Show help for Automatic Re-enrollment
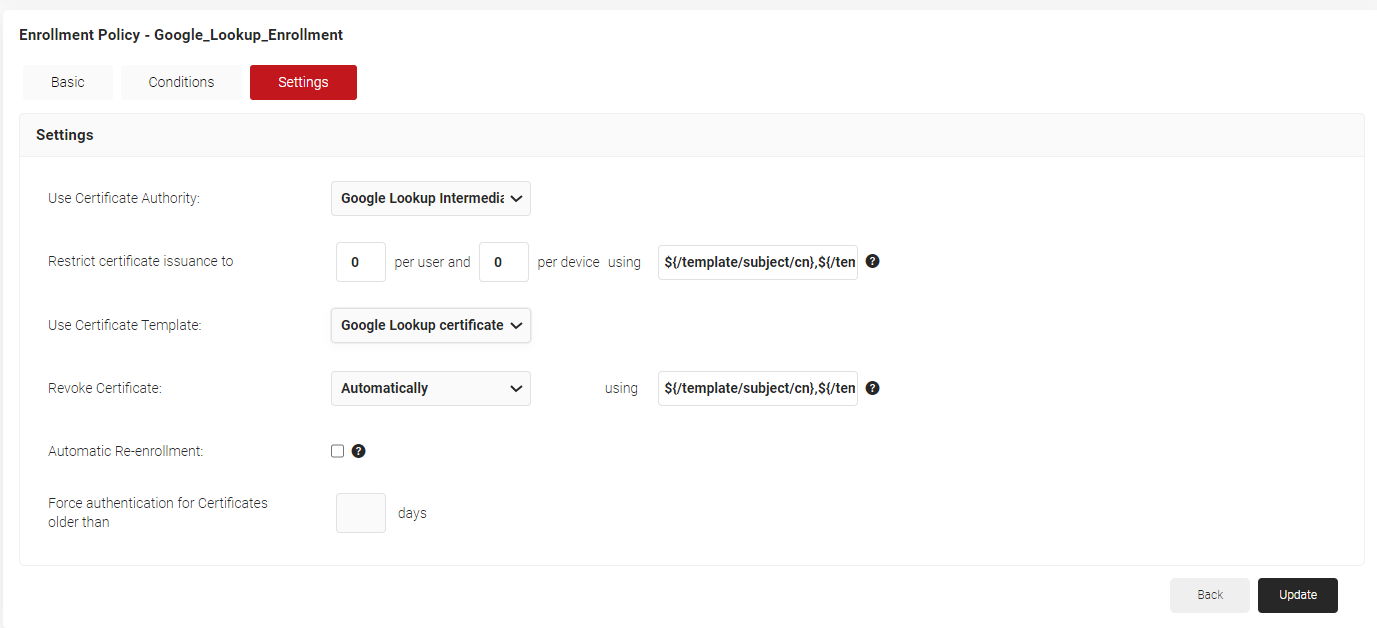The width and height of the screenshot is (1377, 628). [359, 451]
